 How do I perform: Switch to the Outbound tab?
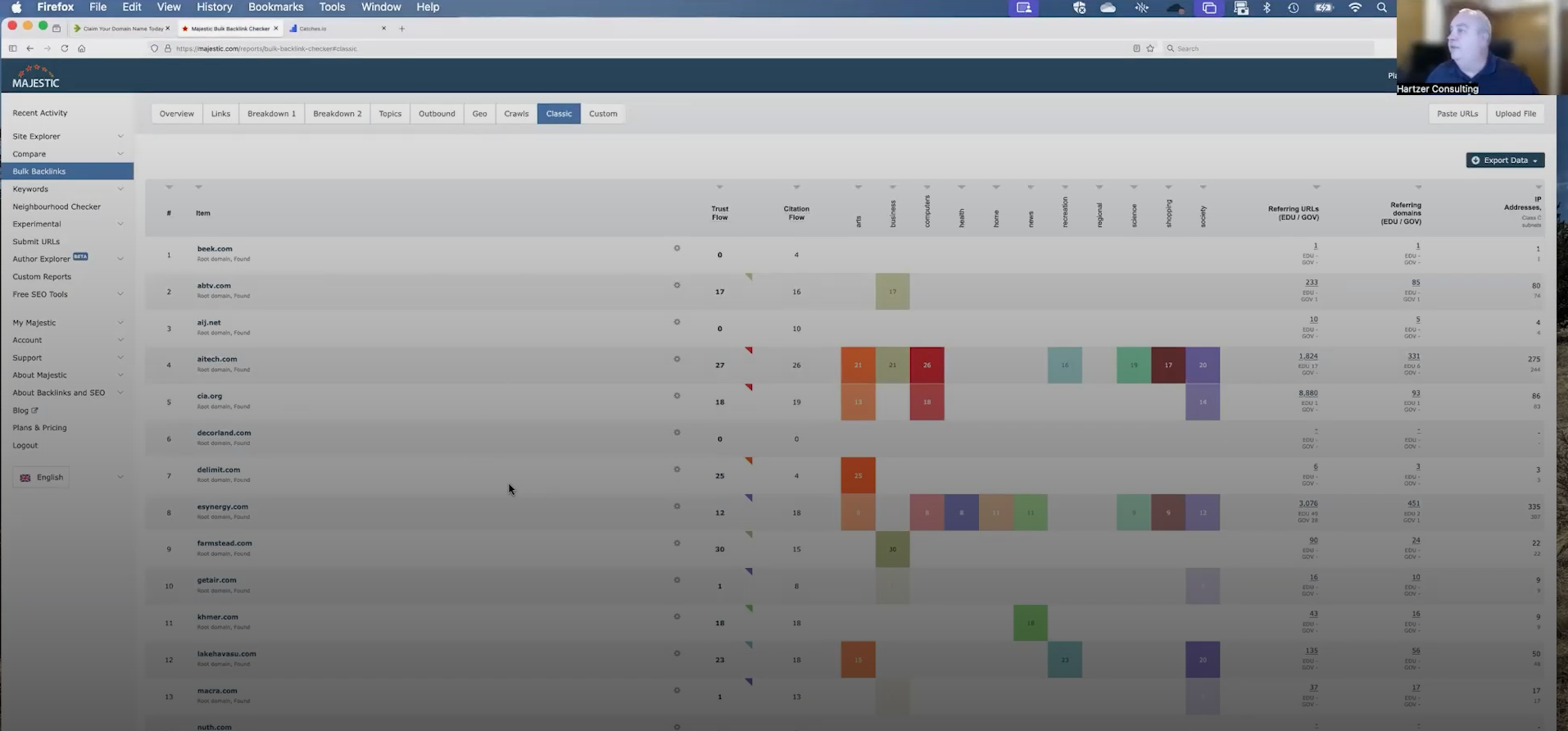[437, 114]
